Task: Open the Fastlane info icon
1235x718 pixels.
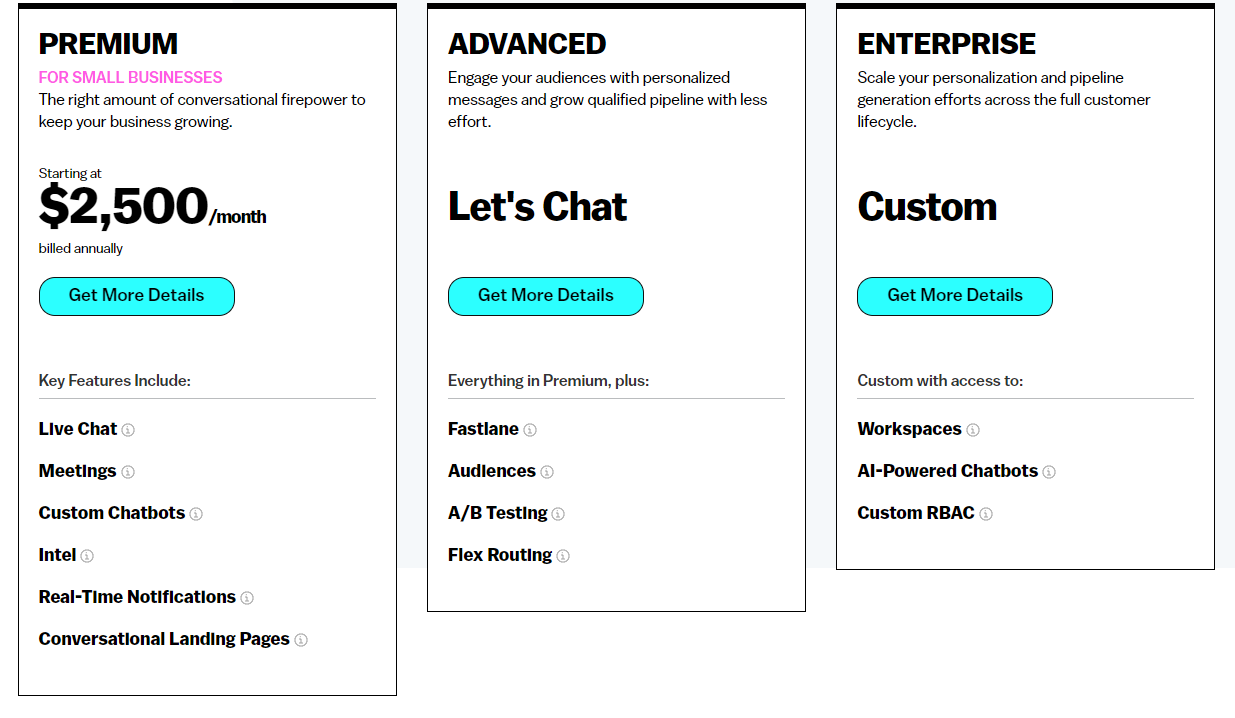Action: tap(530, 430)
